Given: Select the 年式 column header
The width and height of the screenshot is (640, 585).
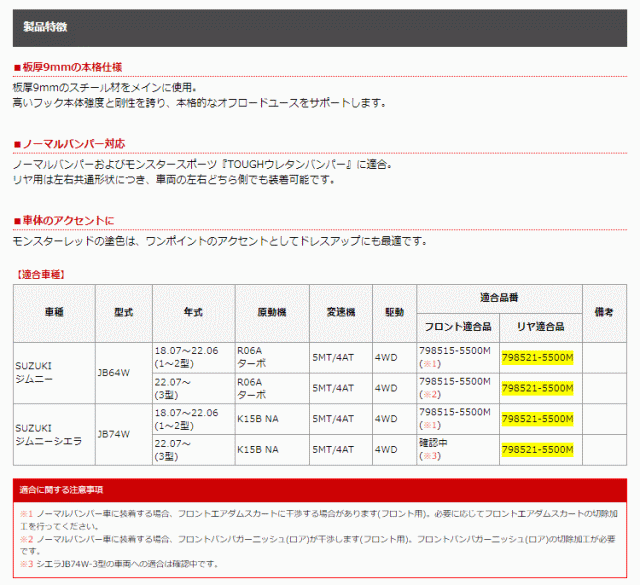Looking at the screenshot, I should 193,312.
